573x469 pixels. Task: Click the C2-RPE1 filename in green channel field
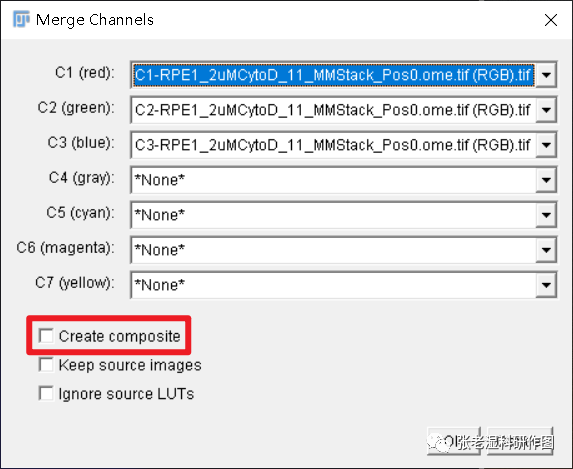coord(334,110)
